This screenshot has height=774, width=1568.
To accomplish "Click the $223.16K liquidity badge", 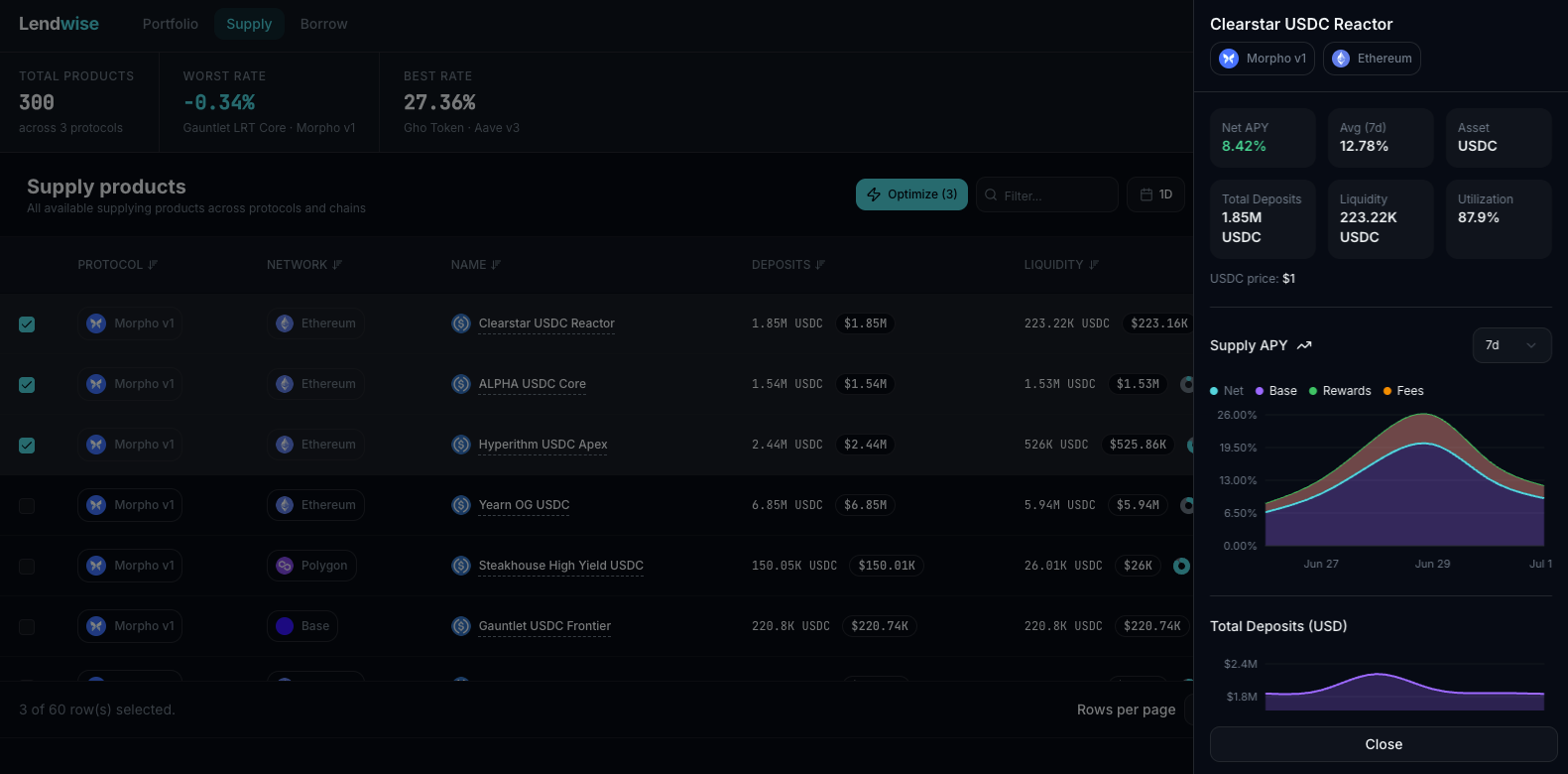I will pyautogui.click(x=1159, y=323).
